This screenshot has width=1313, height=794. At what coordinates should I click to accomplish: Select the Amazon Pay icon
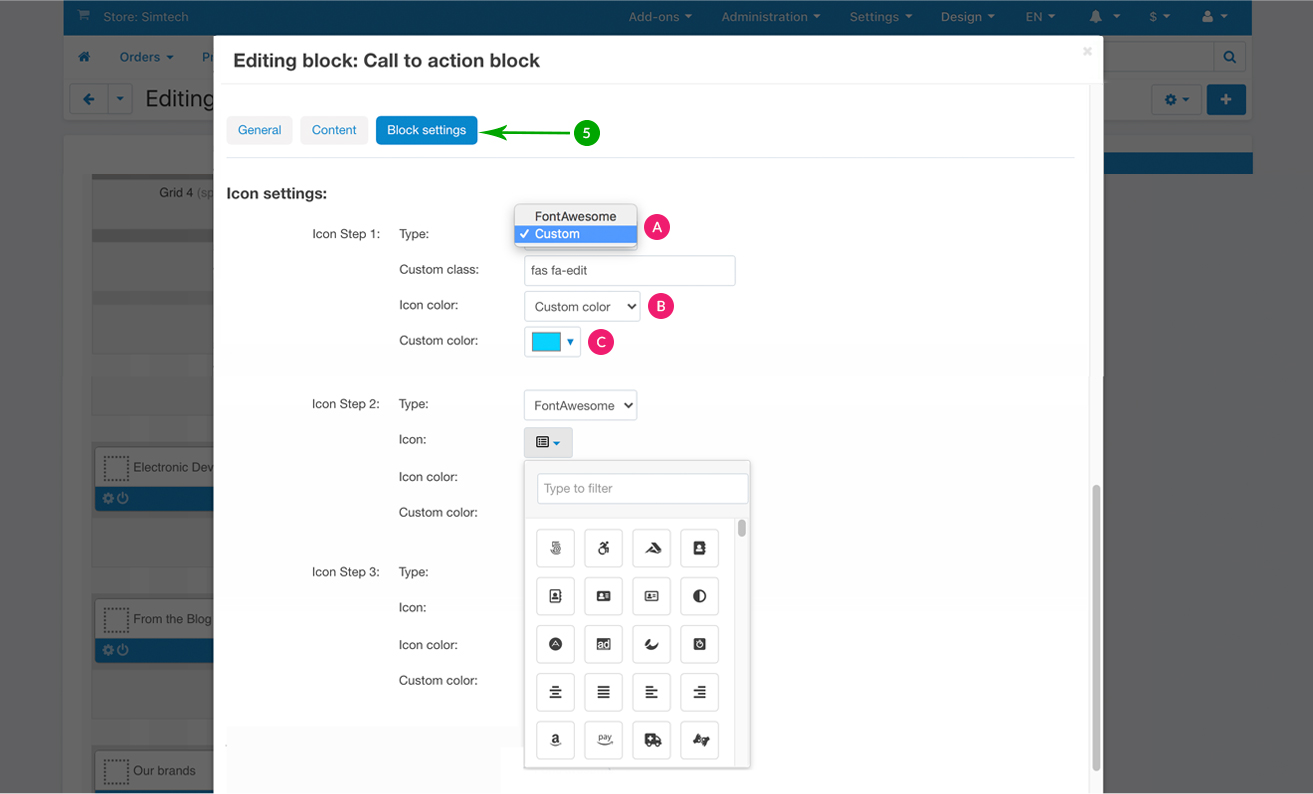tap(603, 740)
